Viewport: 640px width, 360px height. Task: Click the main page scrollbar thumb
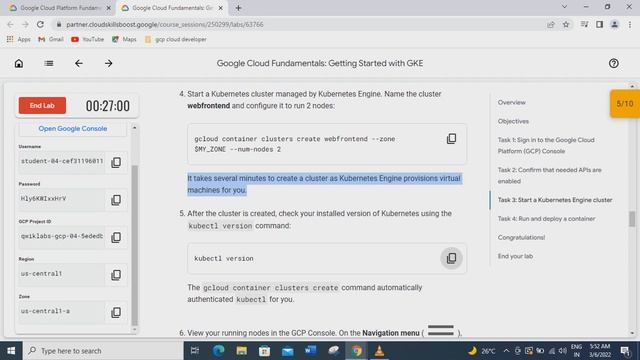pos(632,219)
